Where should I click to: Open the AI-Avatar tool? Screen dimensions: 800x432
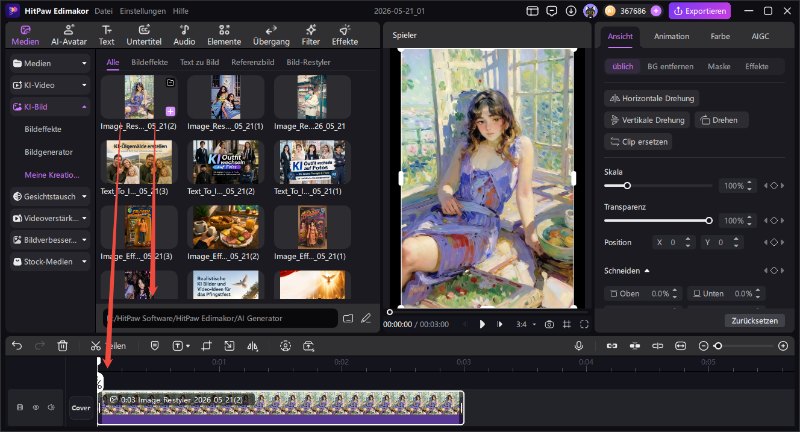pos(69,35)
